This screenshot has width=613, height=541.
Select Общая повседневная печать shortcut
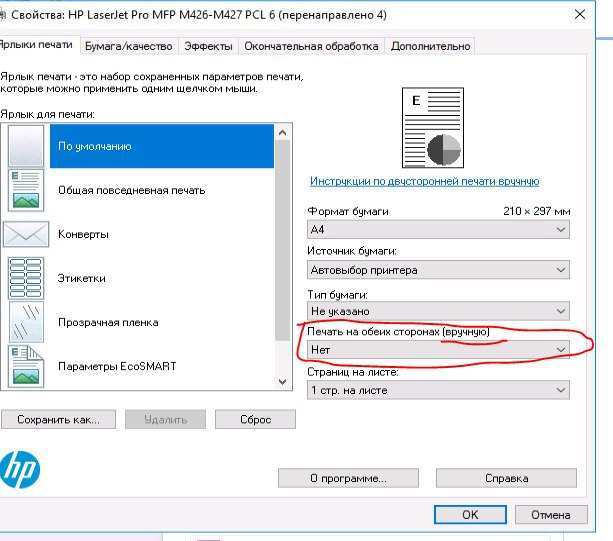[162, 190]
